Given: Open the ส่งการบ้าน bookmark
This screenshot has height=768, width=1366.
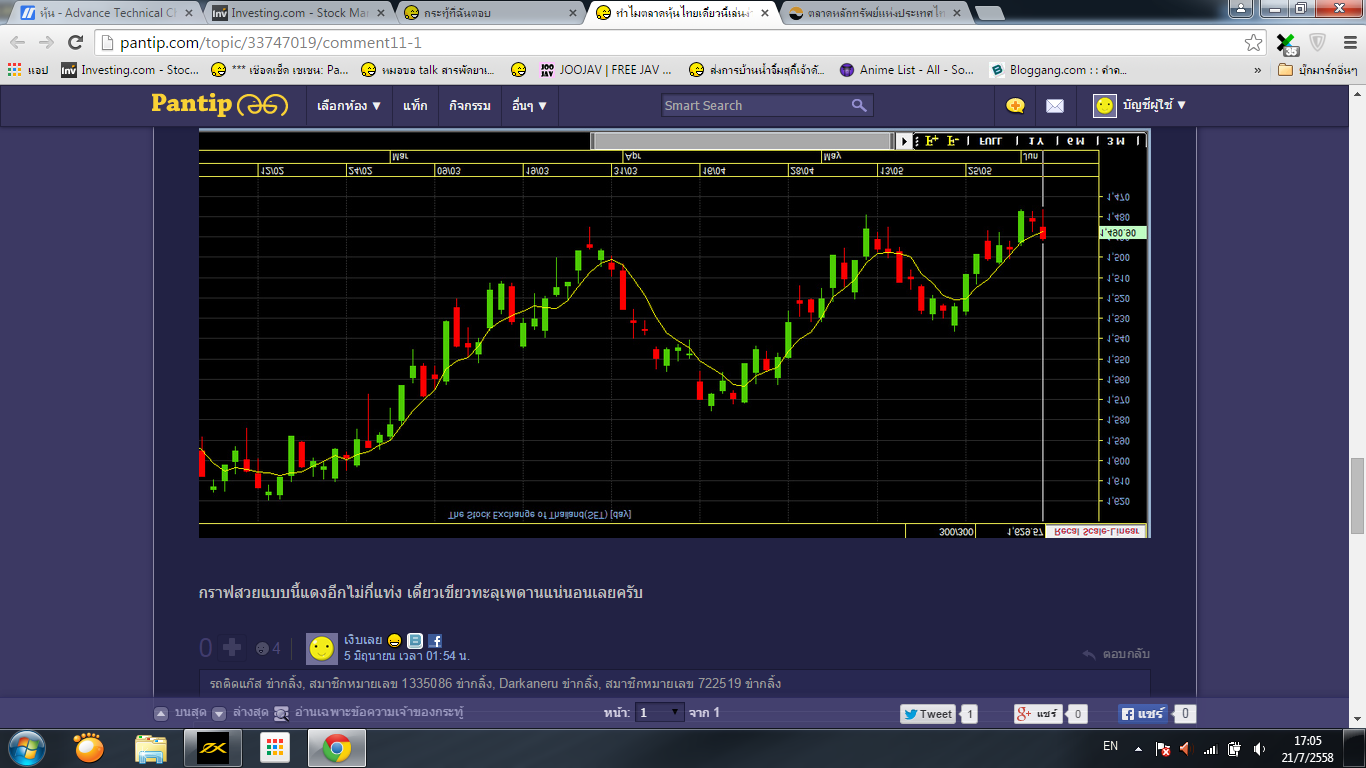Looking at the screenshot, I should click(756, 70).
